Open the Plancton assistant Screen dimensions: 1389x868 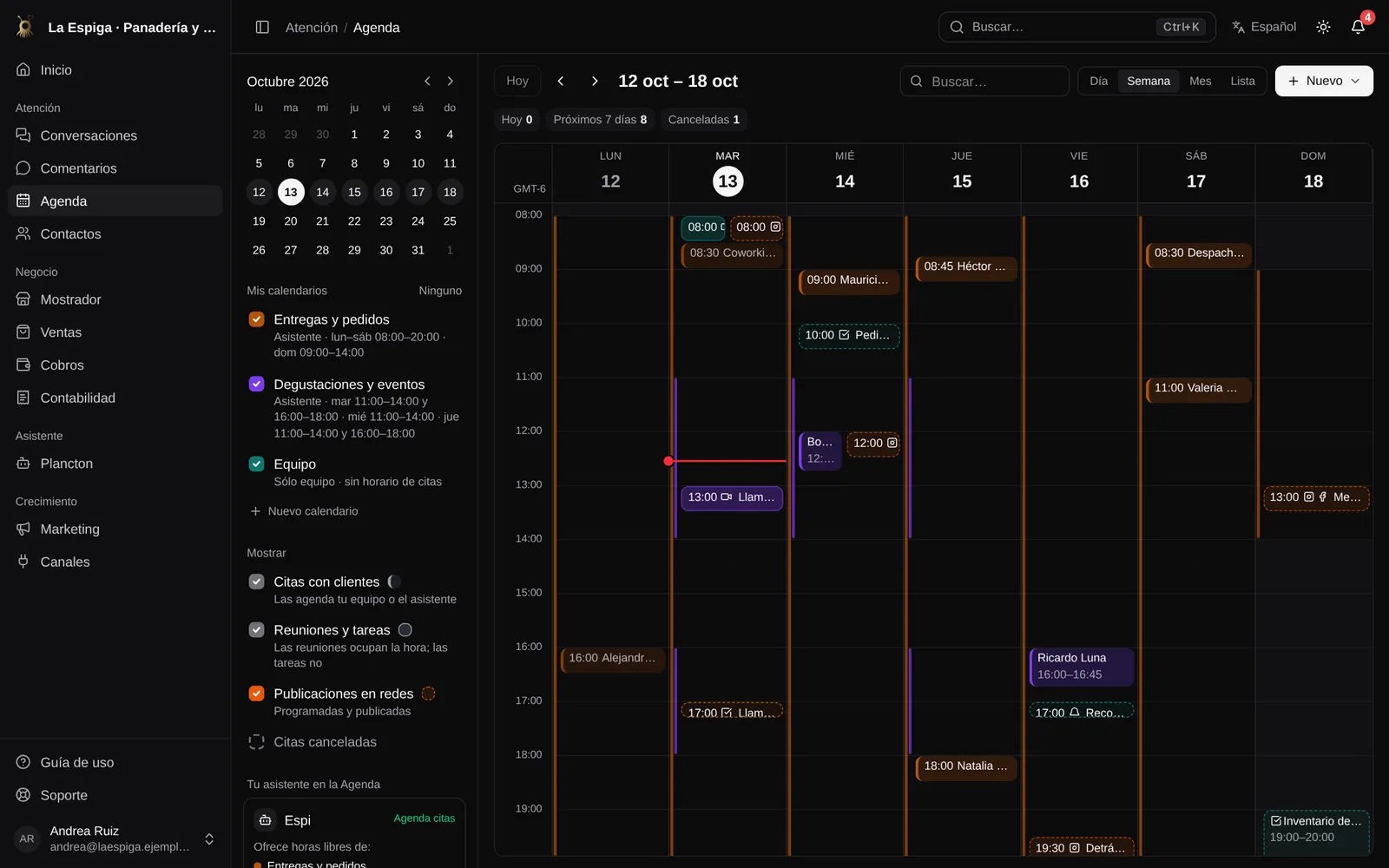(115, 464)
